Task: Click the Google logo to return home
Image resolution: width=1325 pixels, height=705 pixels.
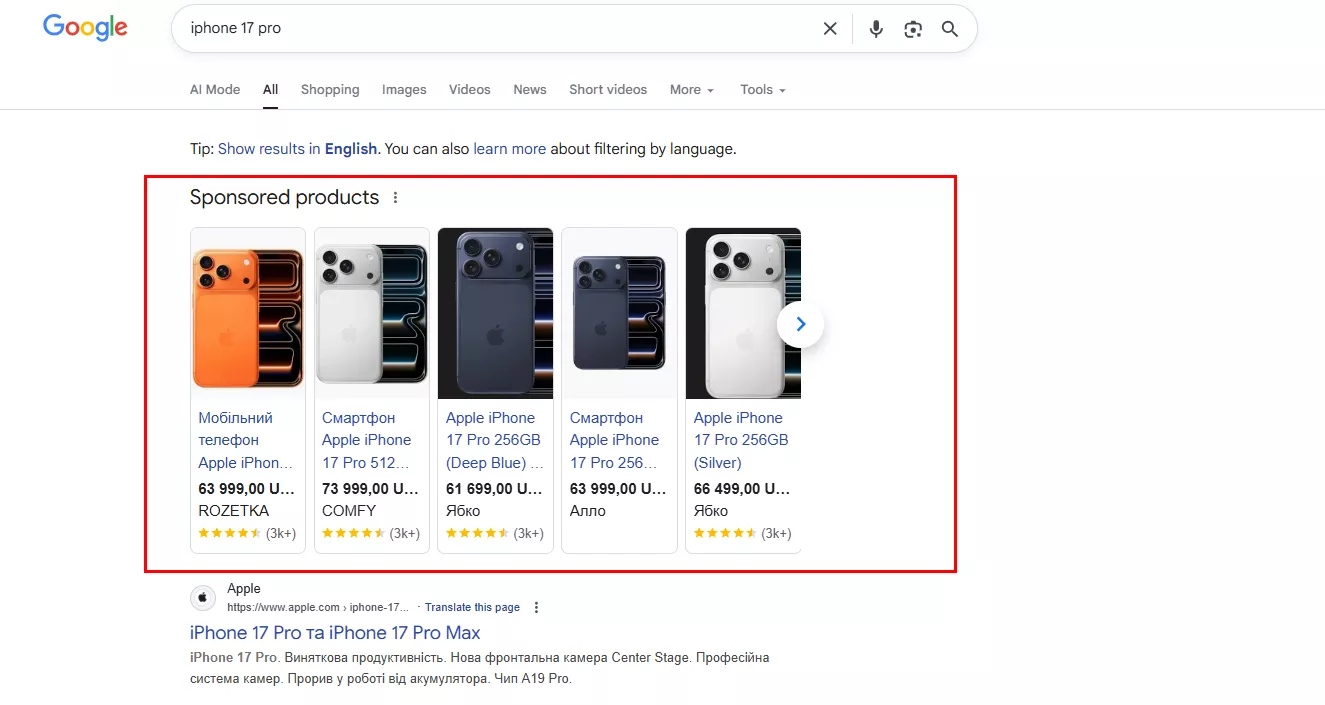Action: tap(85, 28)
